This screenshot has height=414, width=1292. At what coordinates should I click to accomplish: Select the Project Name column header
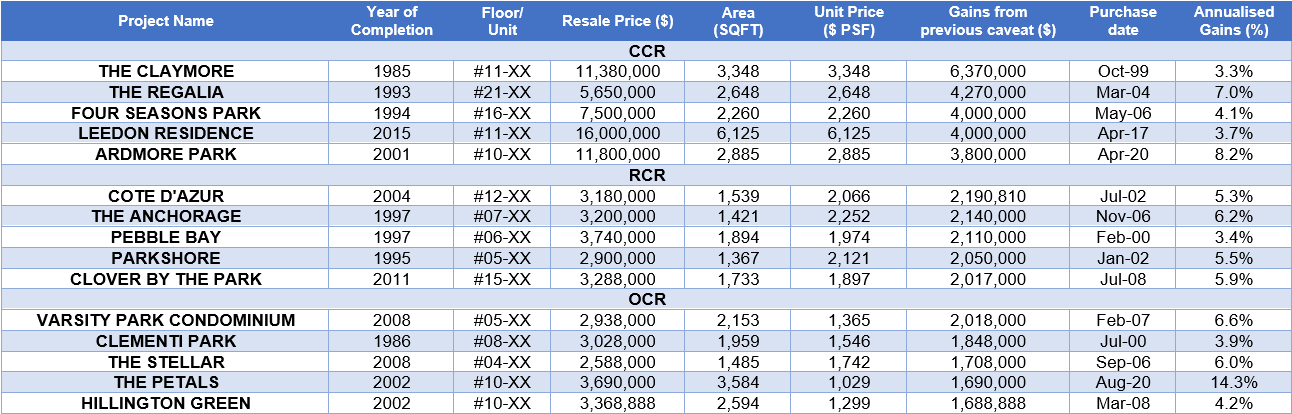click(x=166, y=21)
